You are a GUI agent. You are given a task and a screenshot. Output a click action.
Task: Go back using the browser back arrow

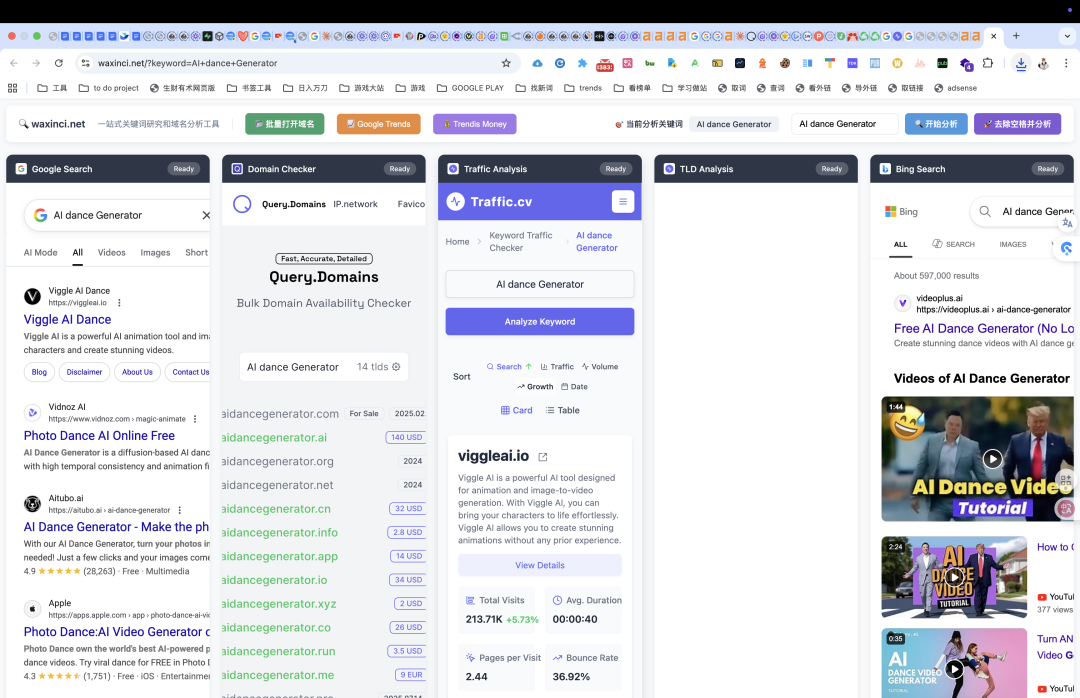(x=14, y=63)
